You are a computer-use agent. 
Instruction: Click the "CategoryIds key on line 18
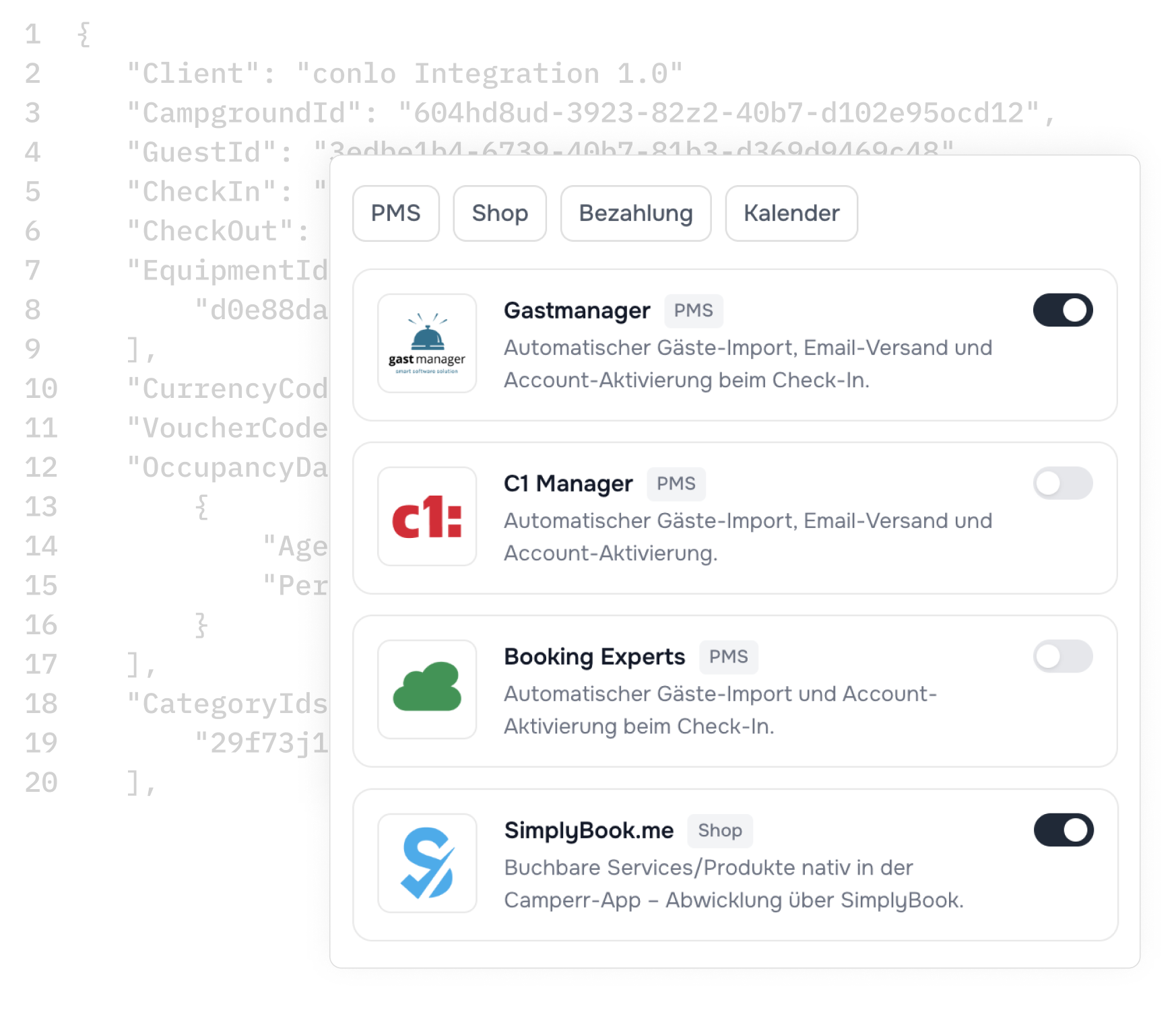coord(228,704)
